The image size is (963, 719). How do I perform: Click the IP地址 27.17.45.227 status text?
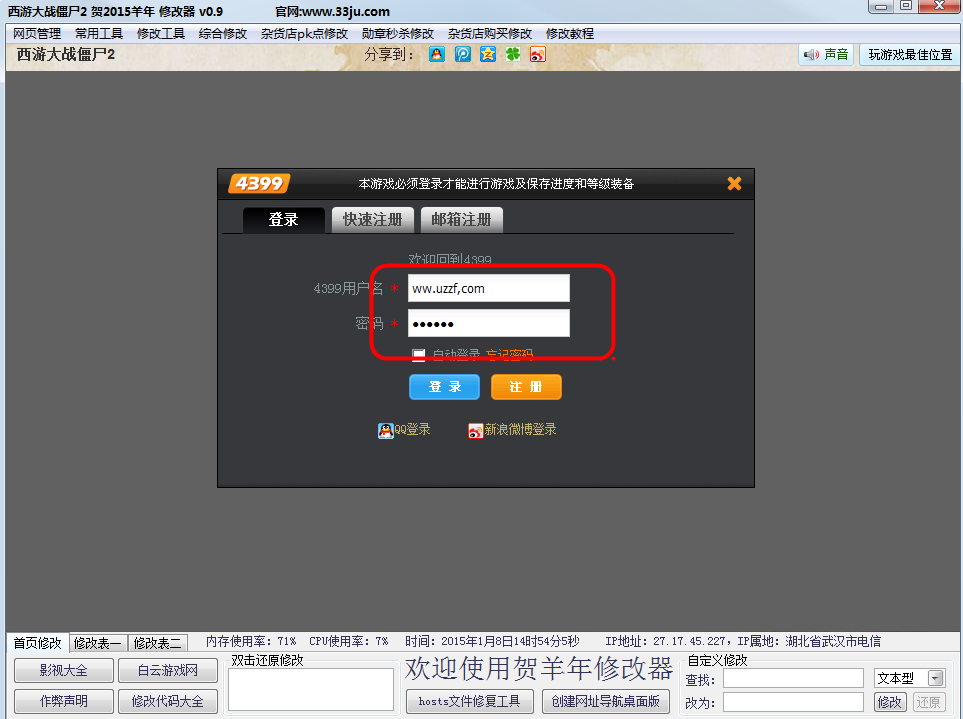click(x=668, y=642)
